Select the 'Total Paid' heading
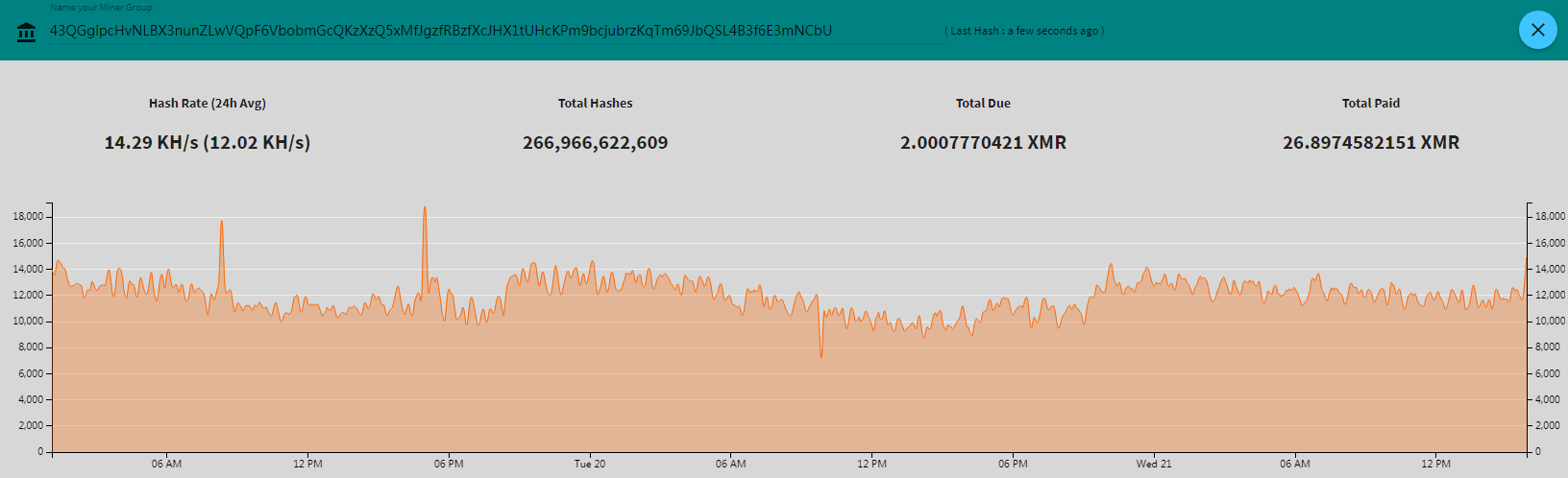Screen dimensions: 1568x478 click(x=1370, y=104)
